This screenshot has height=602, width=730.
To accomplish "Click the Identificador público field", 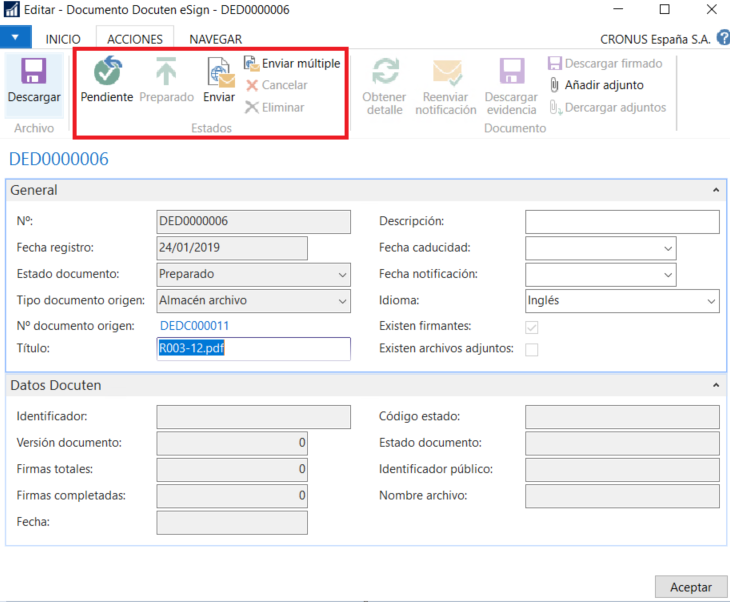I will click(x=622, y=470).
